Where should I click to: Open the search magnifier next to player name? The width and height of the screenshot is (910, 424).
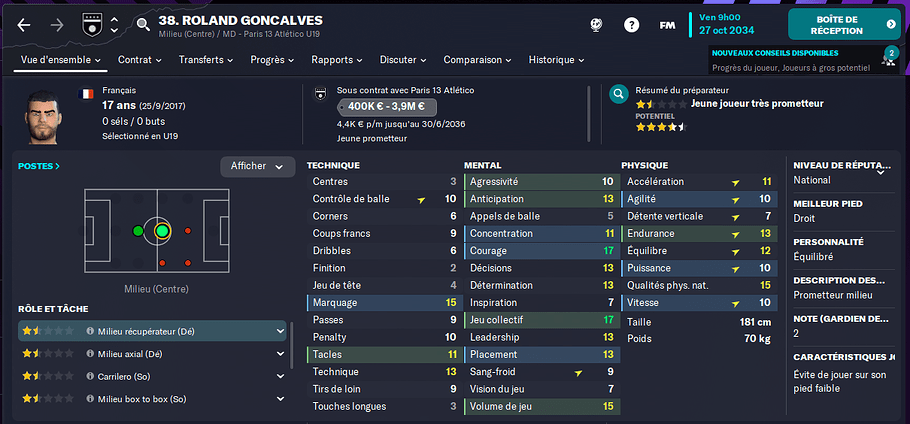tap(143, 24)
